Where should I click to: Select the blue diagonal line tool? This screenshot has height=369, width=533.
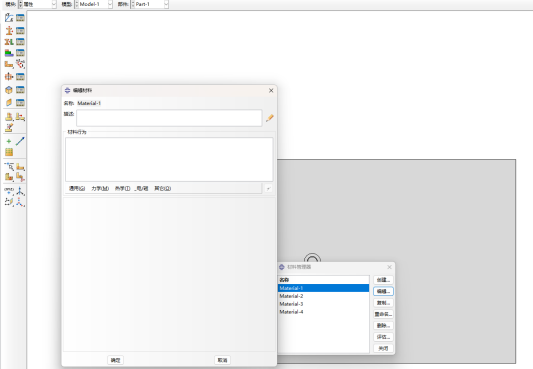coord(20,141)
